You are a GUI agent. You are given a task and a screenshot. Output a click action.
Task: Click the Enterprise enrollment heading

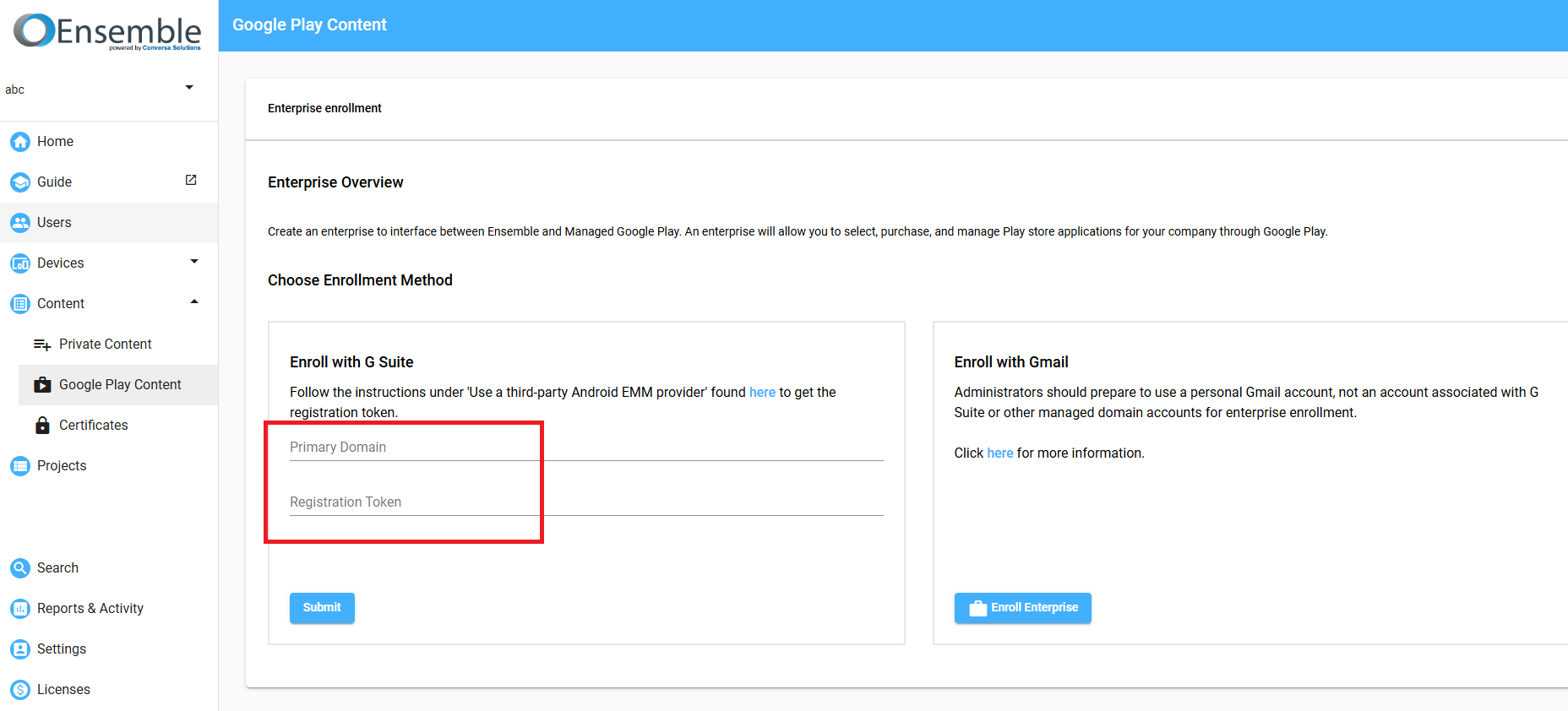click(324, 108)
